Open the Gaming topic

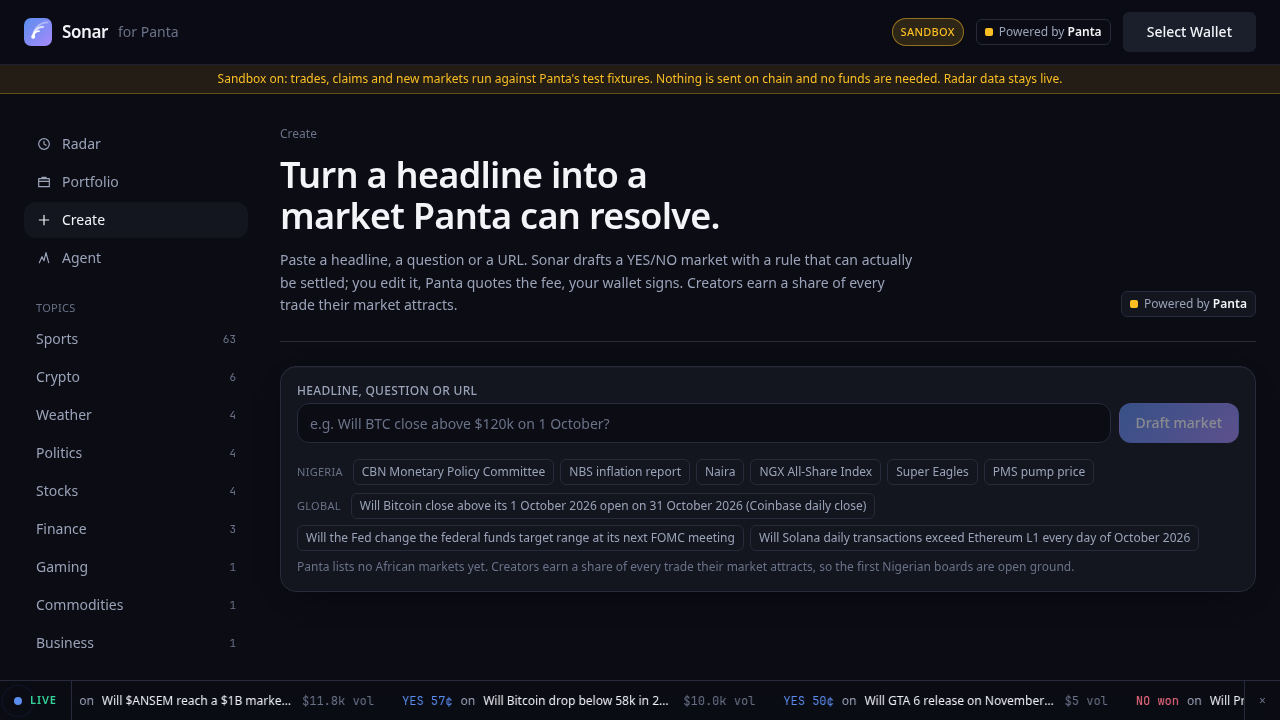(136, 567)
